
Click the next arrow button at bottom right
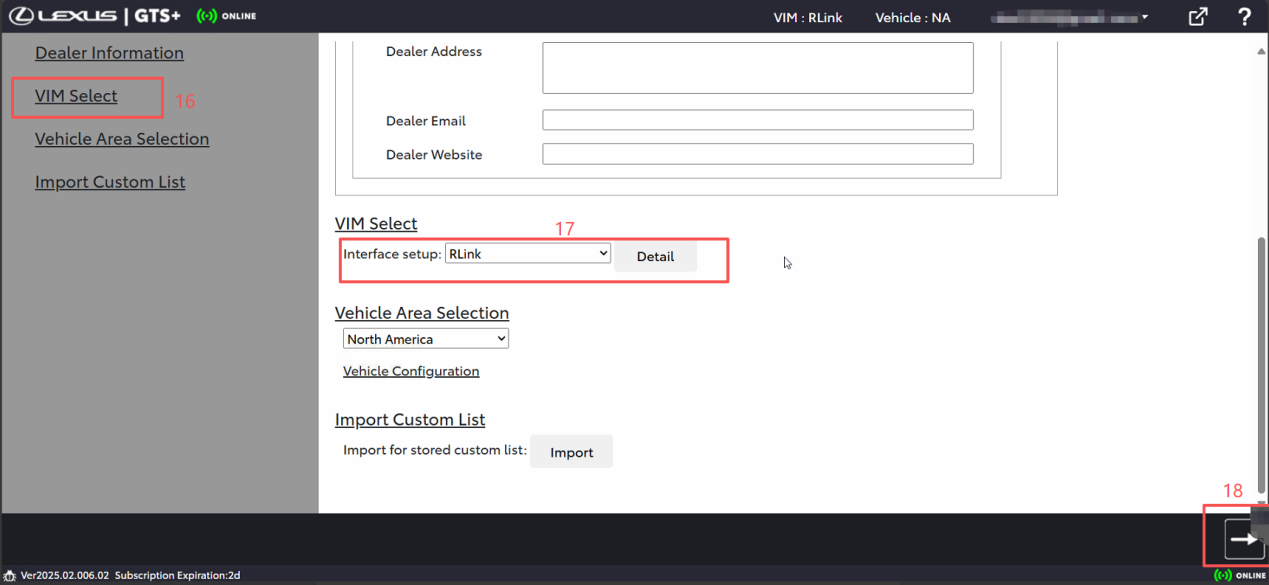point(1244,540)
